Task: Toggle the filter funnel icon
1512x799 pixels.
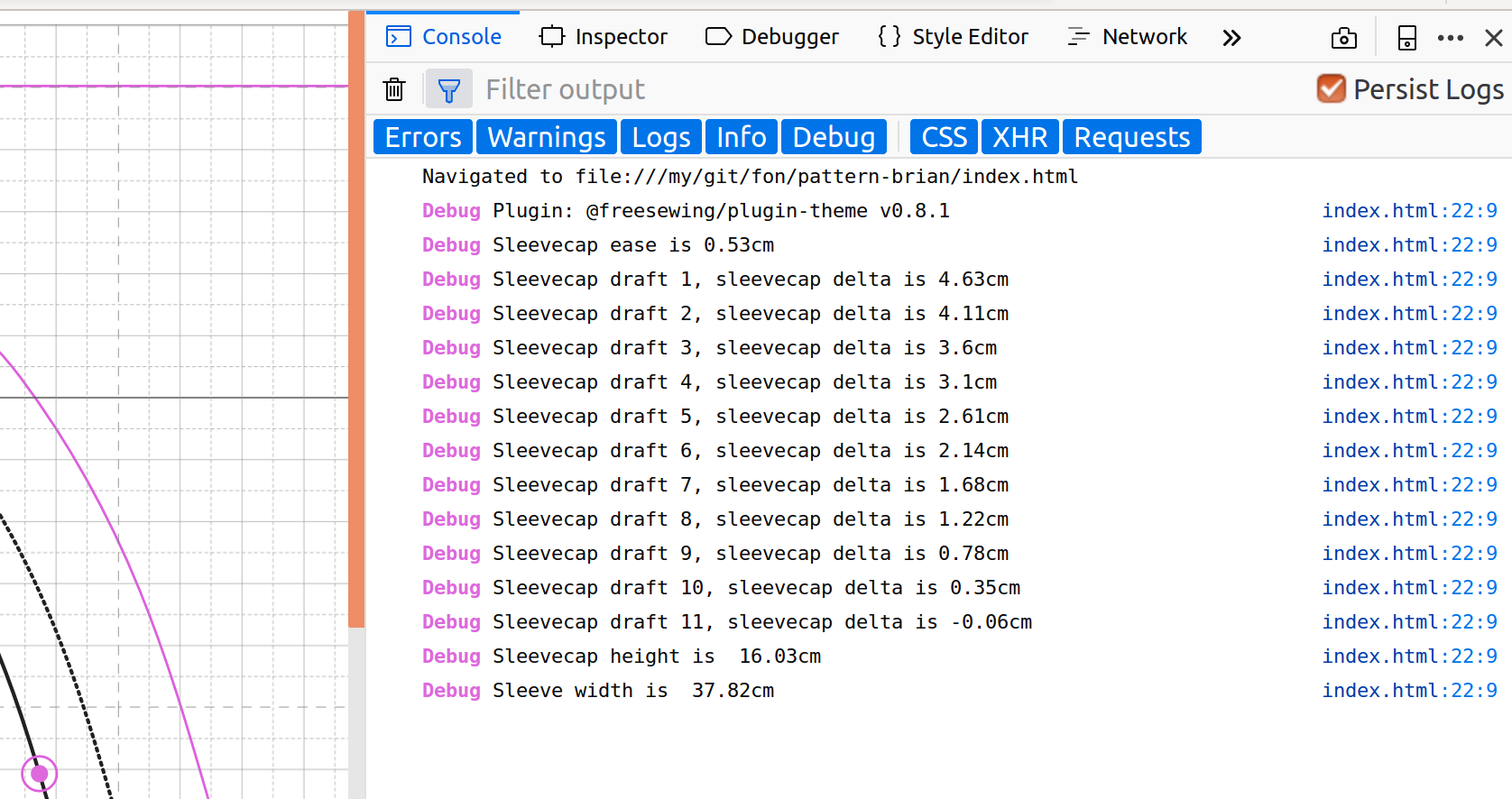Action: tap(448, 89)
